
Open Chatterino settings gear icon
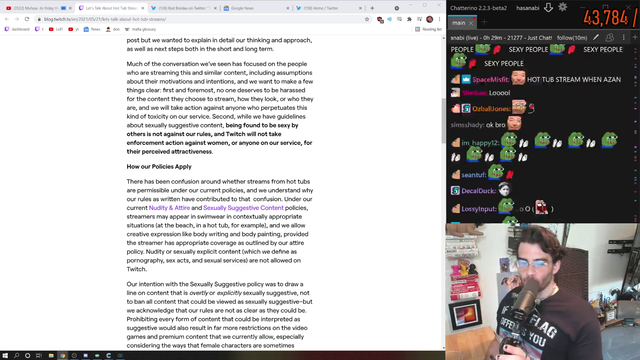562,7
